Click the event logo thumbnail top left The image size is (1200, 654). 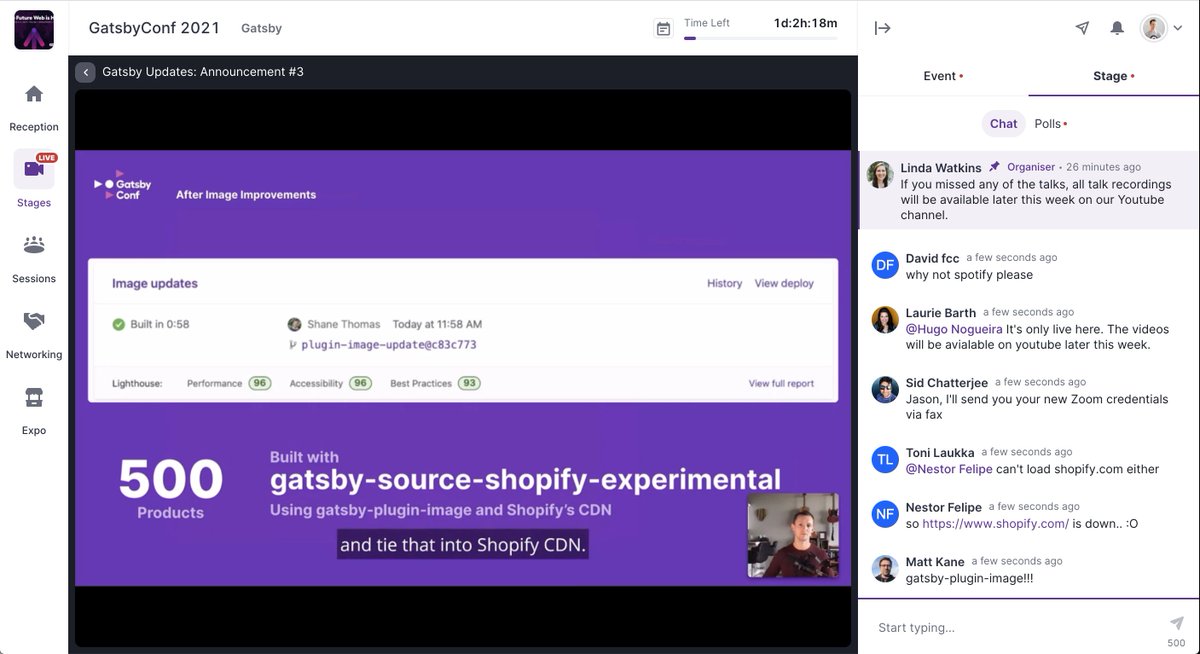(x=34, y=29)
